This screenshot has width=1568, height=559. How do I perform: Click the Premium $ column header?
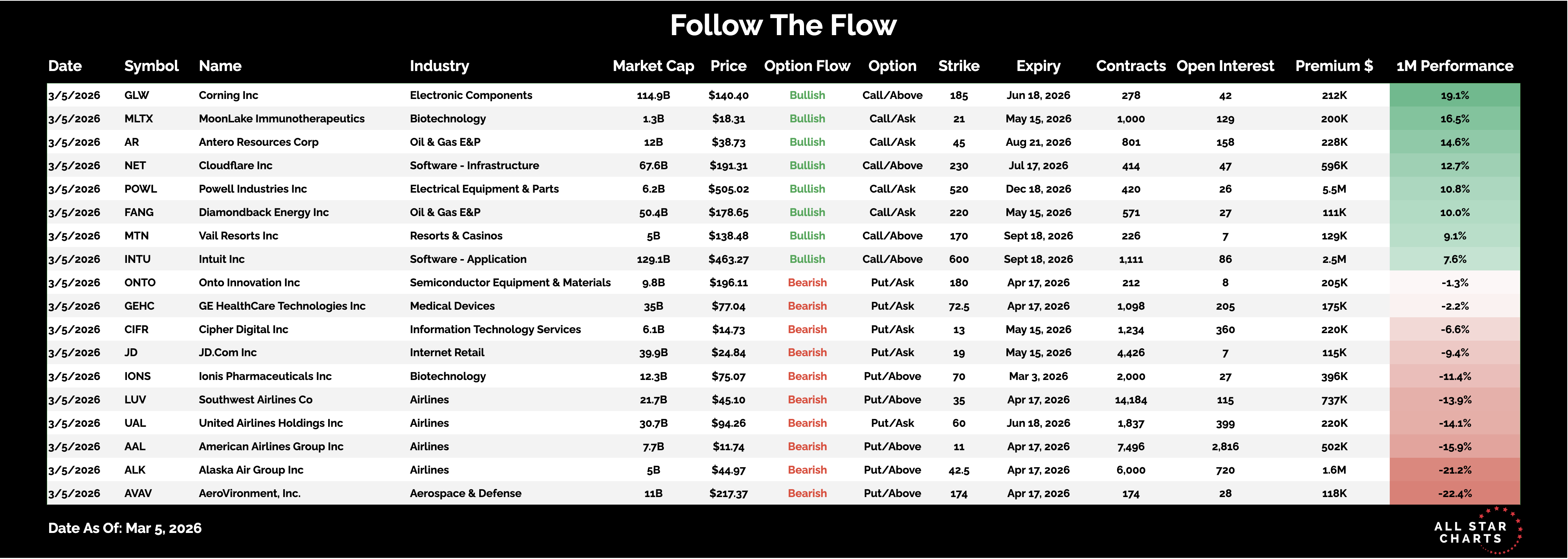tap(1333, 66)
